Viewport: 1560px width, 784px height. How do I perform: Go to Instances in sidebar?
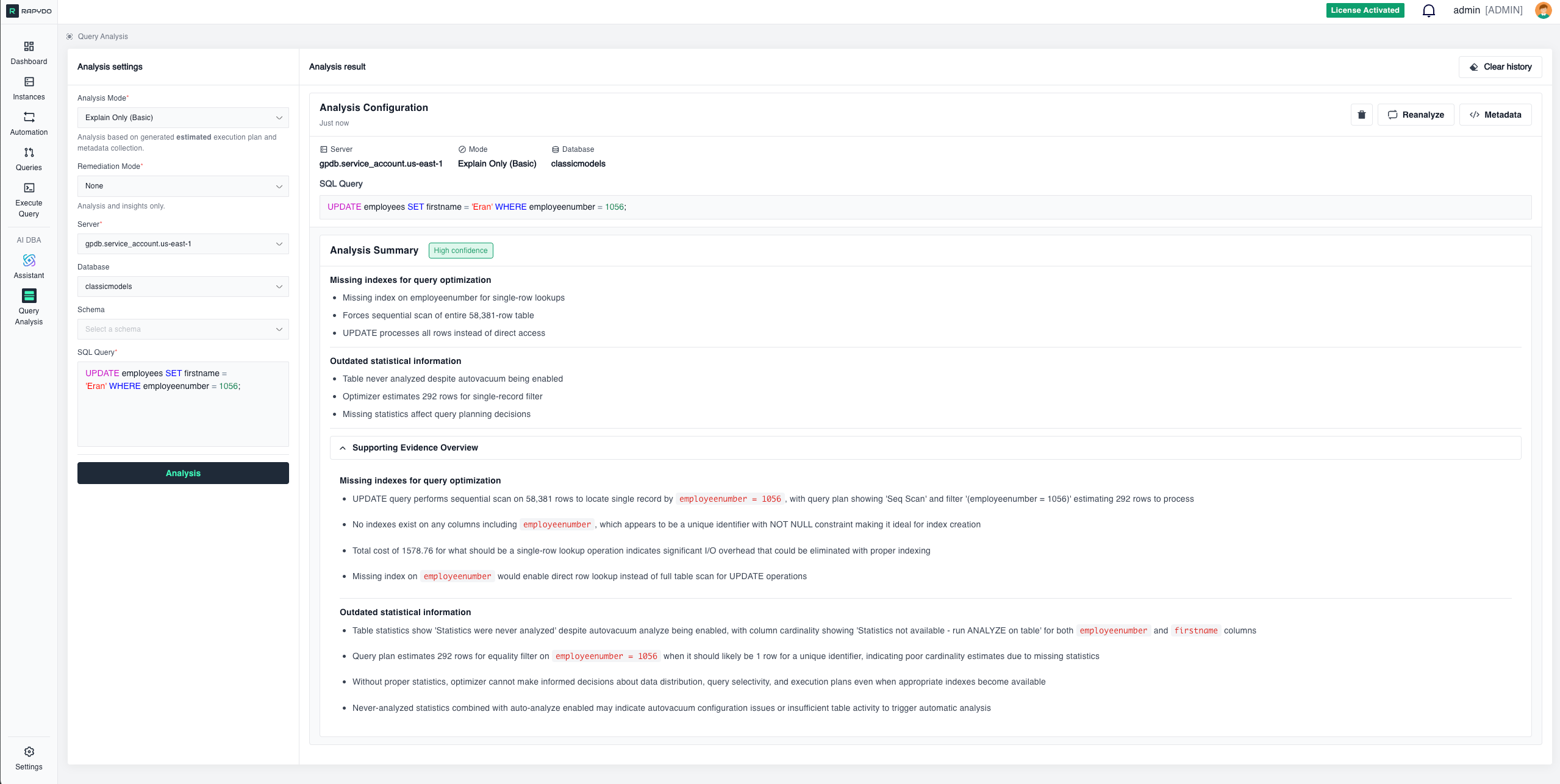[x=29, y=82]
